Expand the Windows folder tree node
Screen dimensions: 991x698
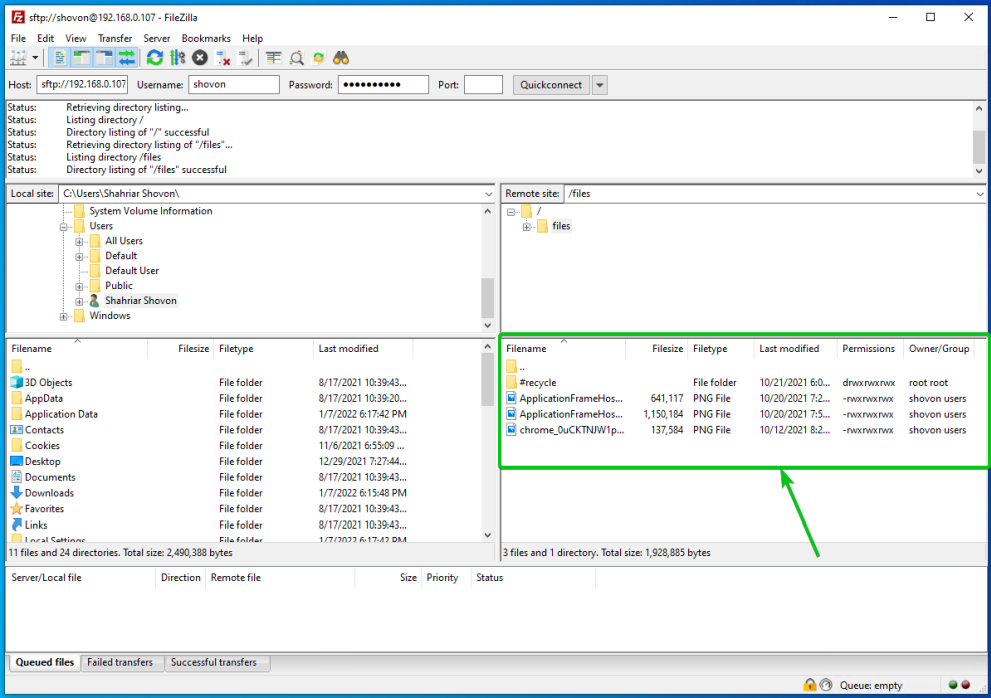tap(64, 316)
